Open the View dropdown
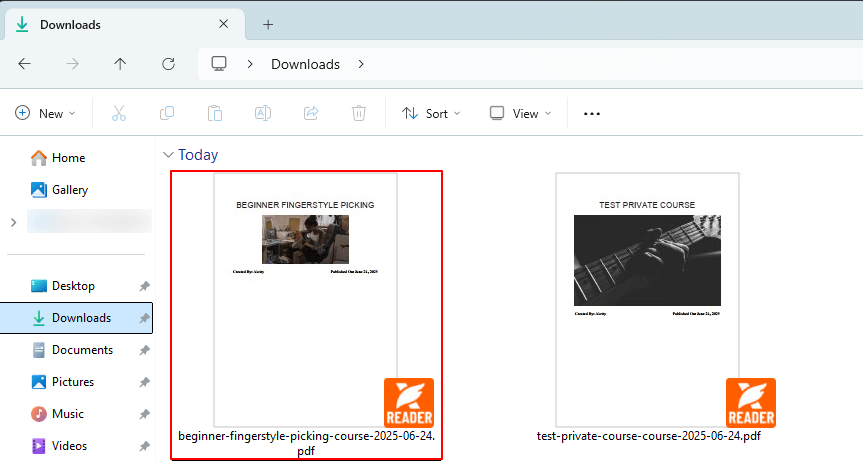This screenshot has width=863, height=462. [520, 113]
